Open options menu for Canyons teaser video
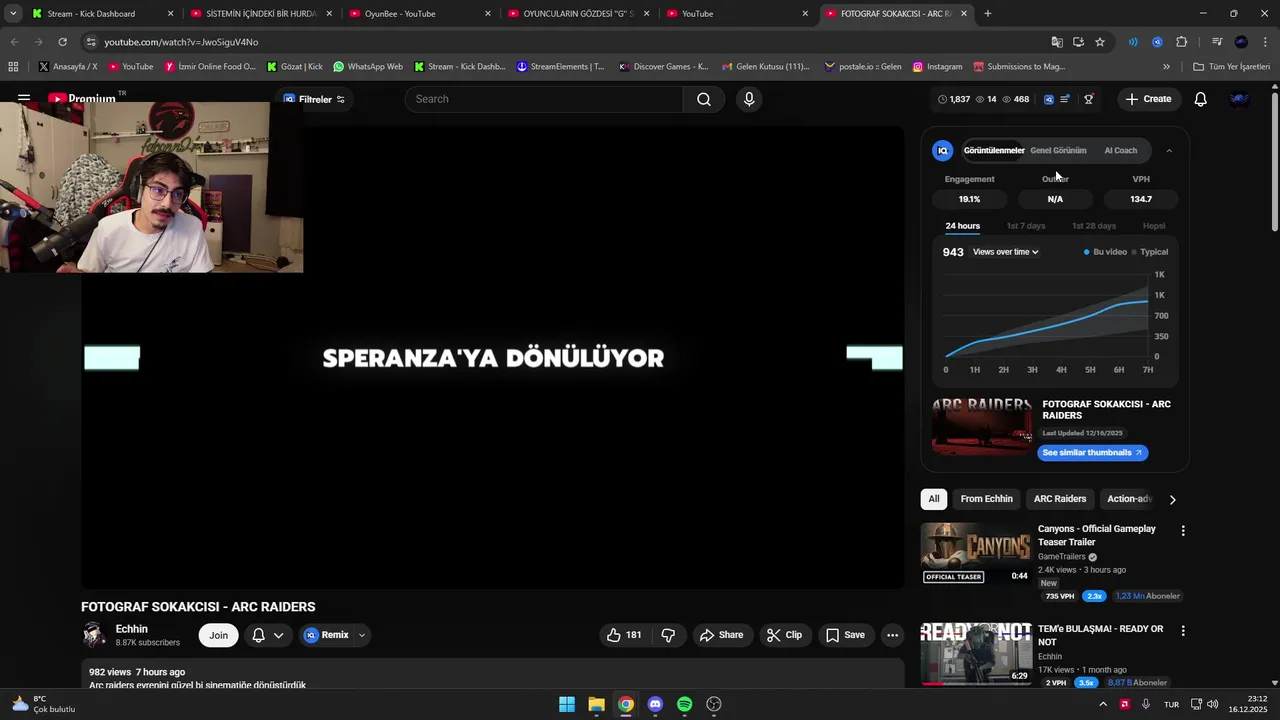 1183,531
